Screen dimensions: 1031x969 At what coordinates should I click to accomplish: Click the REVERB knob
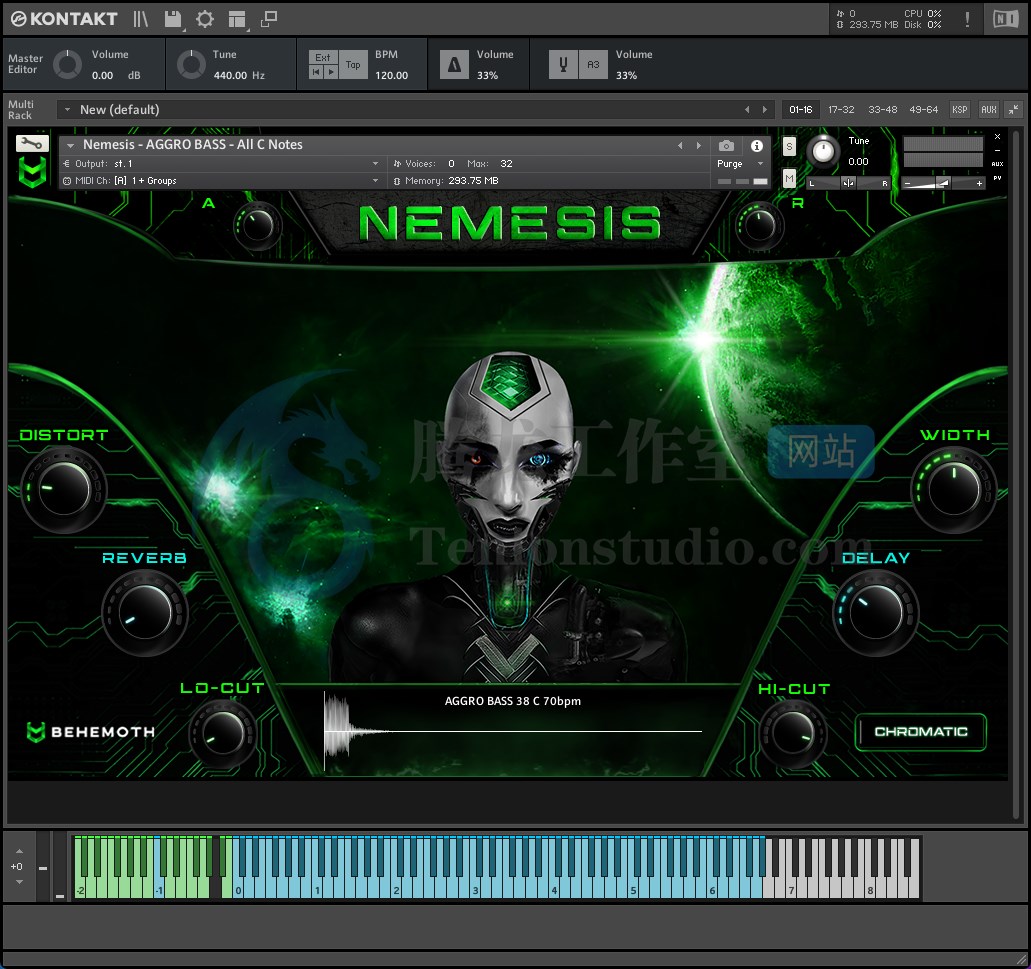[x=145, y=612]
